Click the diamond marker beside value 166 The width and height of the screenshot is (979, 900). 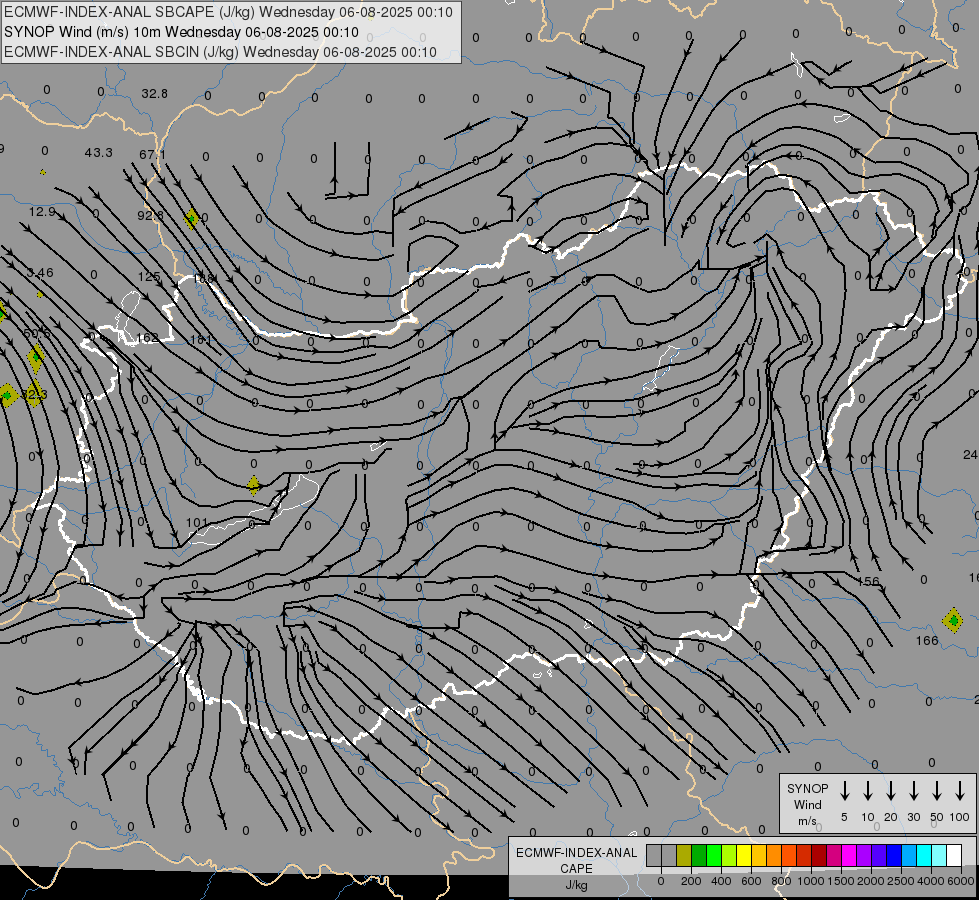pyautogui.click(x=953, y=620)
